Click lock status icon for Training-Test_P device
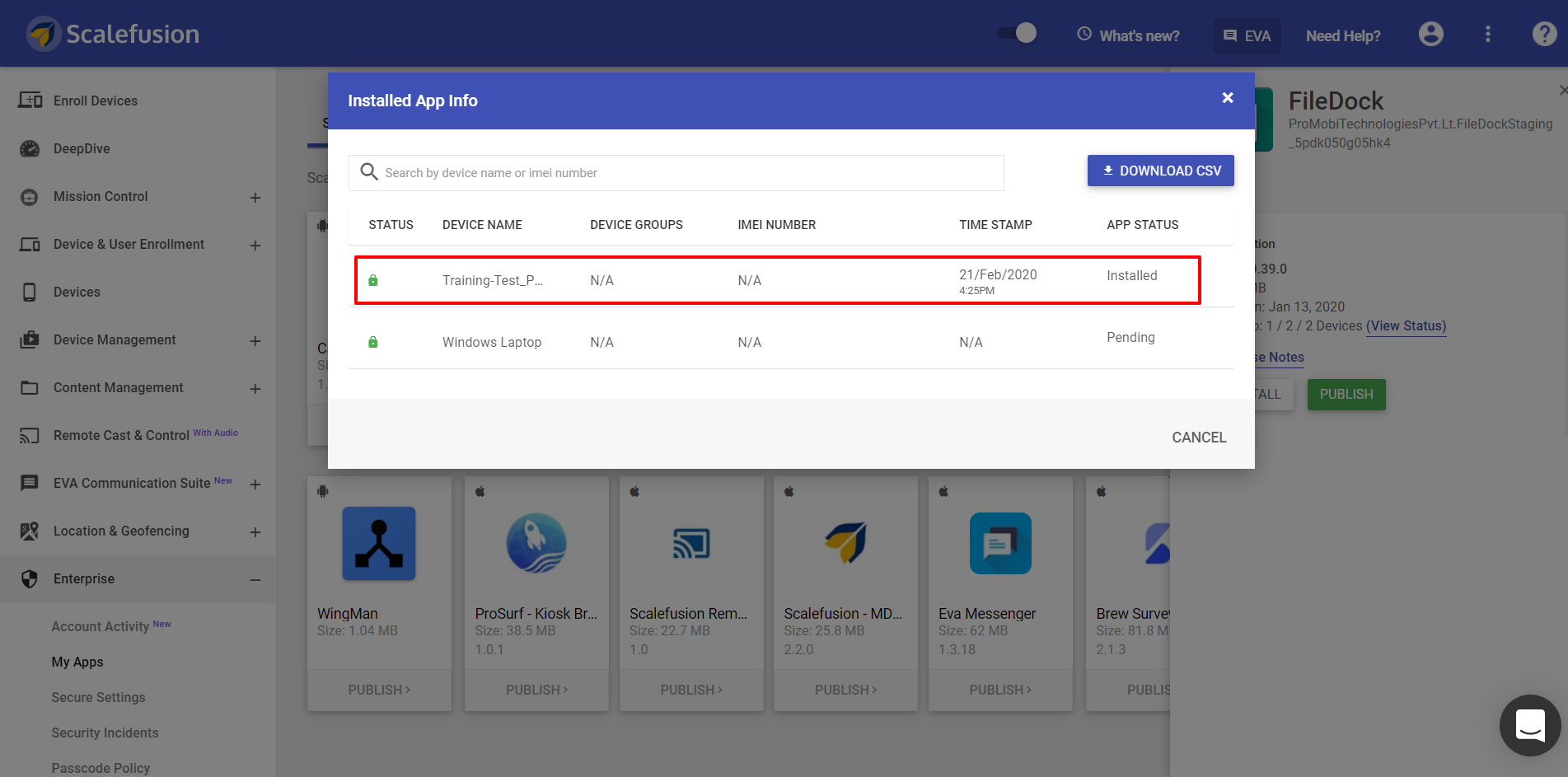 [x=373, y=280]
